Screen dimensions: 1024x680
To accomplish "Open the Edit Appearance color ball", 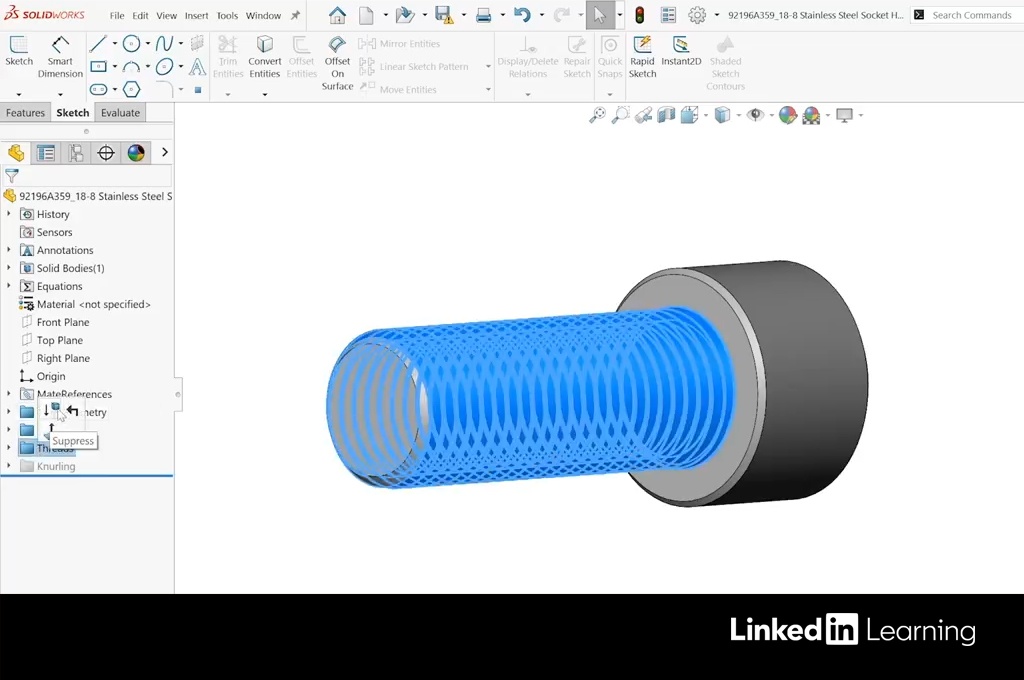I will (788, 115).
